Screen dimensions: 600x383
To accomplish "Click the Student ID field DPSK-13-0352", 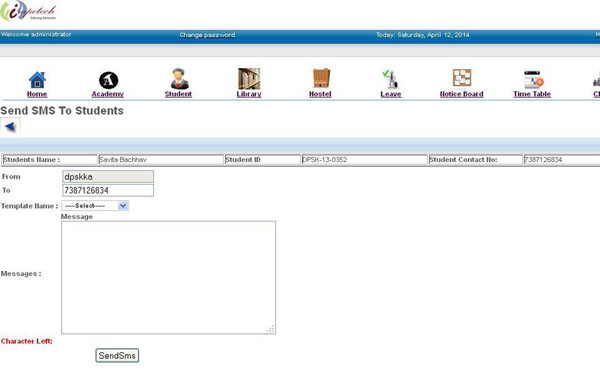I will (x=364, y=160).
